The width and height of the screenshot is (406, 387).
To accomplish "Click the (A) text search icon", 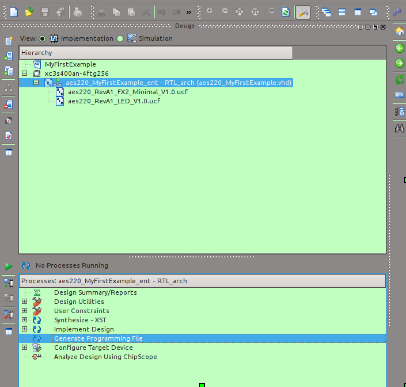I will pos(399,128).
